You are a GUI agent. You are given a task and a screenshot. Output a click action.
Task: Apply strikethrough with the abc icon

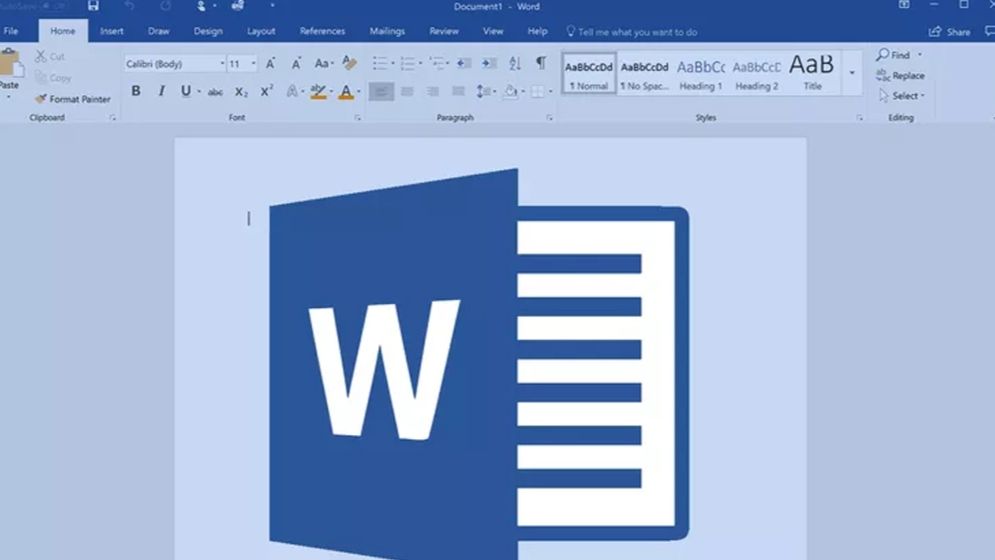(x=215, y=92)
